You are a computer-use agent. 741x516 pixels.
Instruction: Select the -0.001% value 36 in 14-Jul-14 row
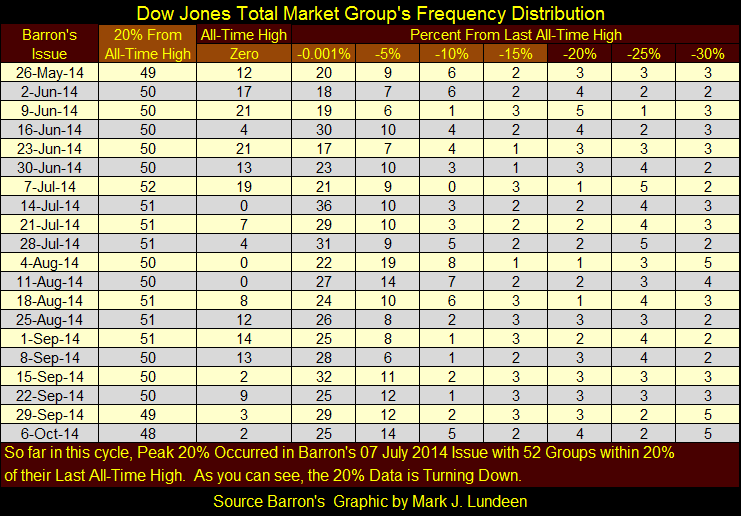tap(324, 206)
